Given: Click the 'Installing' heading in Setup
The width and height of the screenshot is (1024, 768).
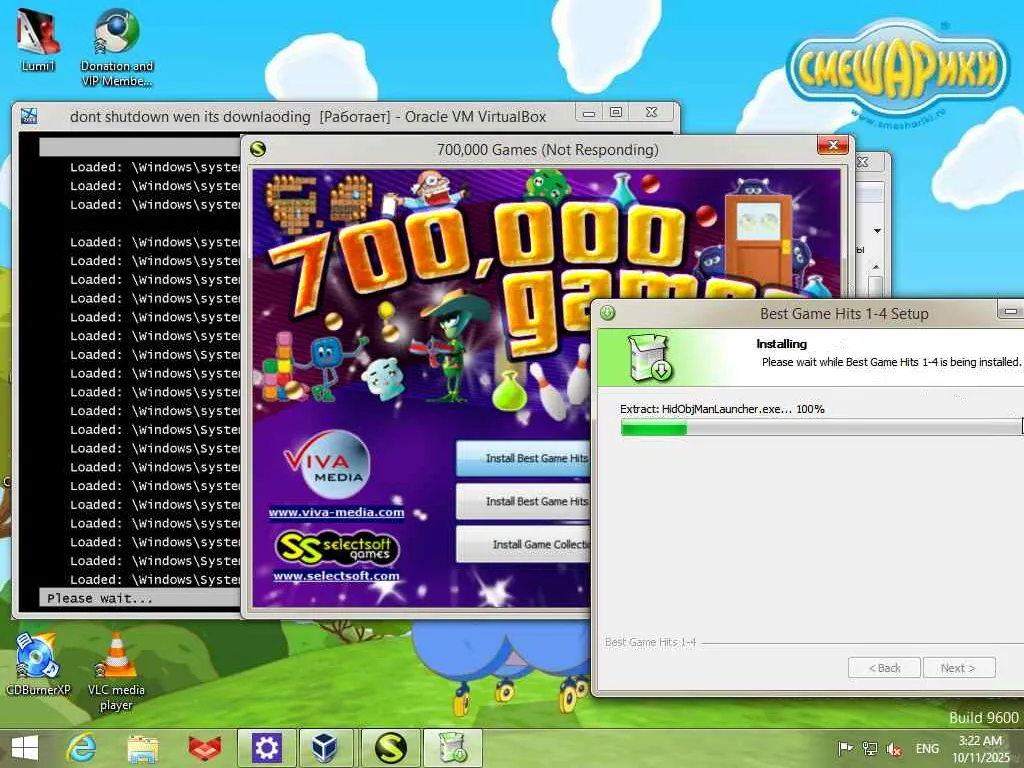Looking at the screenshot, I should click(781, 344).
